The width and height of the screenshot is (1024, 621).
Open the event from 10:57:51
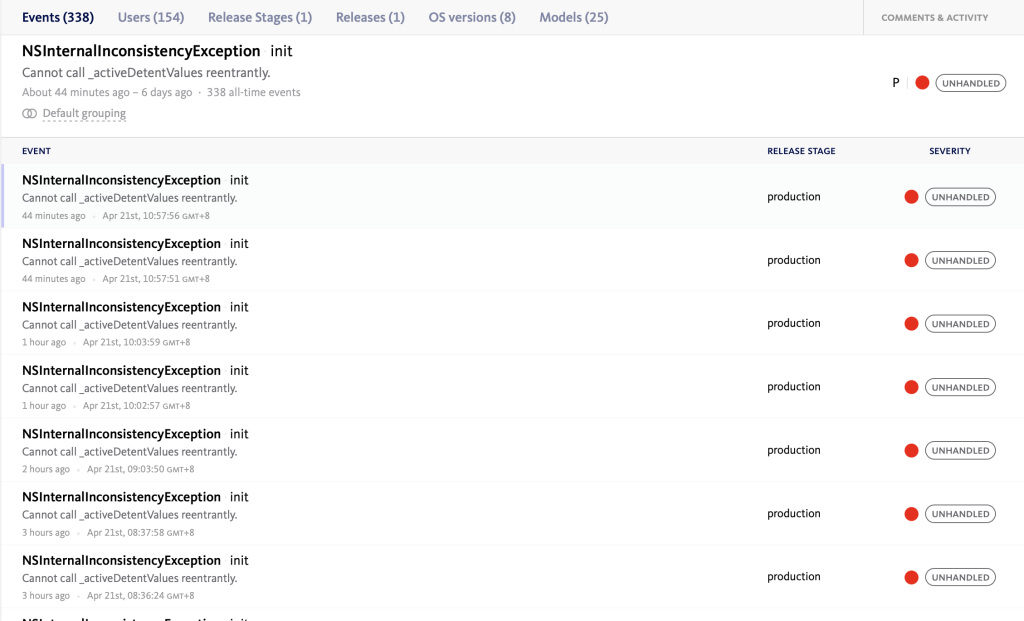pyautogui.click(x=121, y=244)
